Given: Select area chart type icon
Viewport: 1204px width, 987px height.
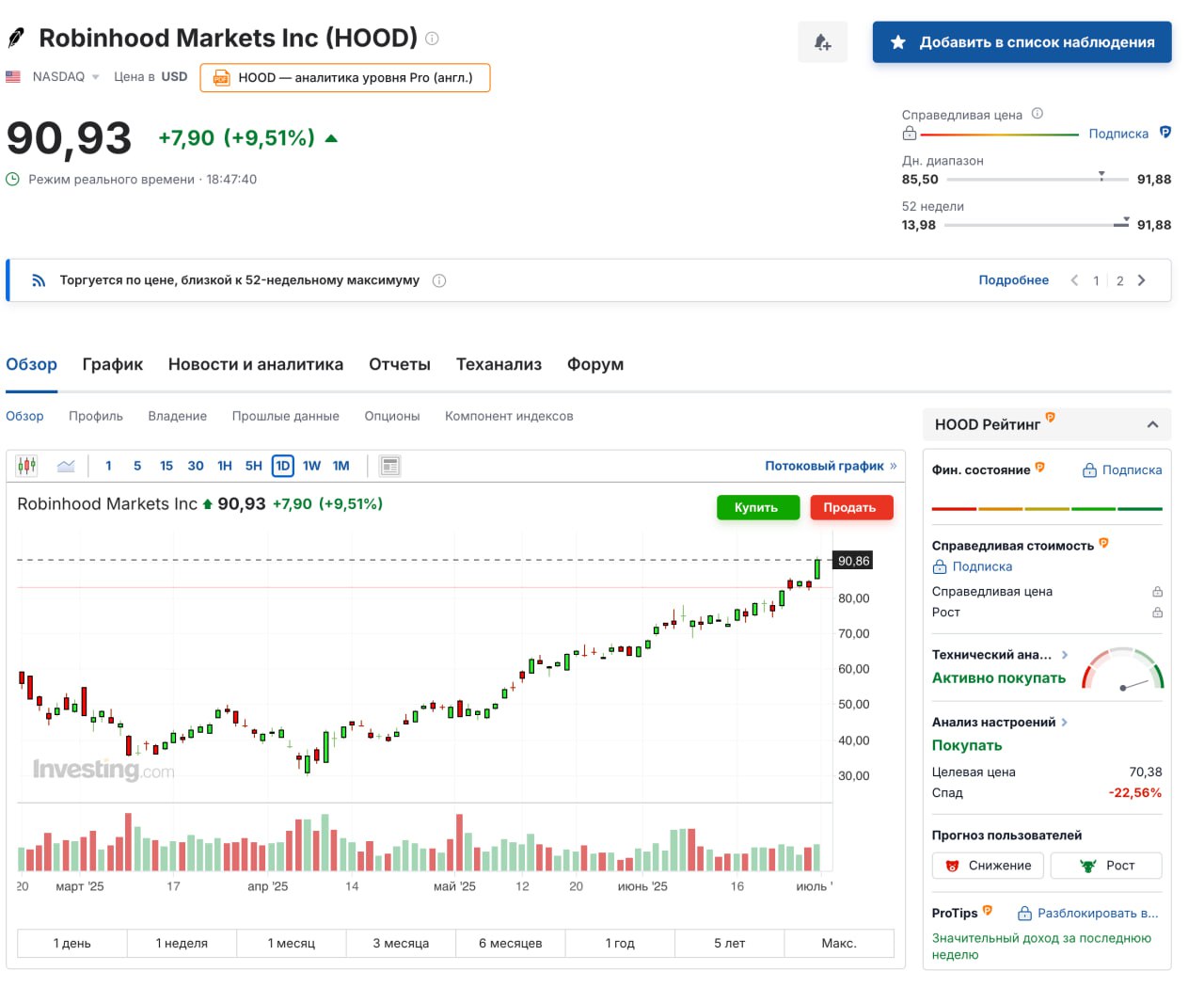Looking at the screenshot, I should (x=66, y=466).
